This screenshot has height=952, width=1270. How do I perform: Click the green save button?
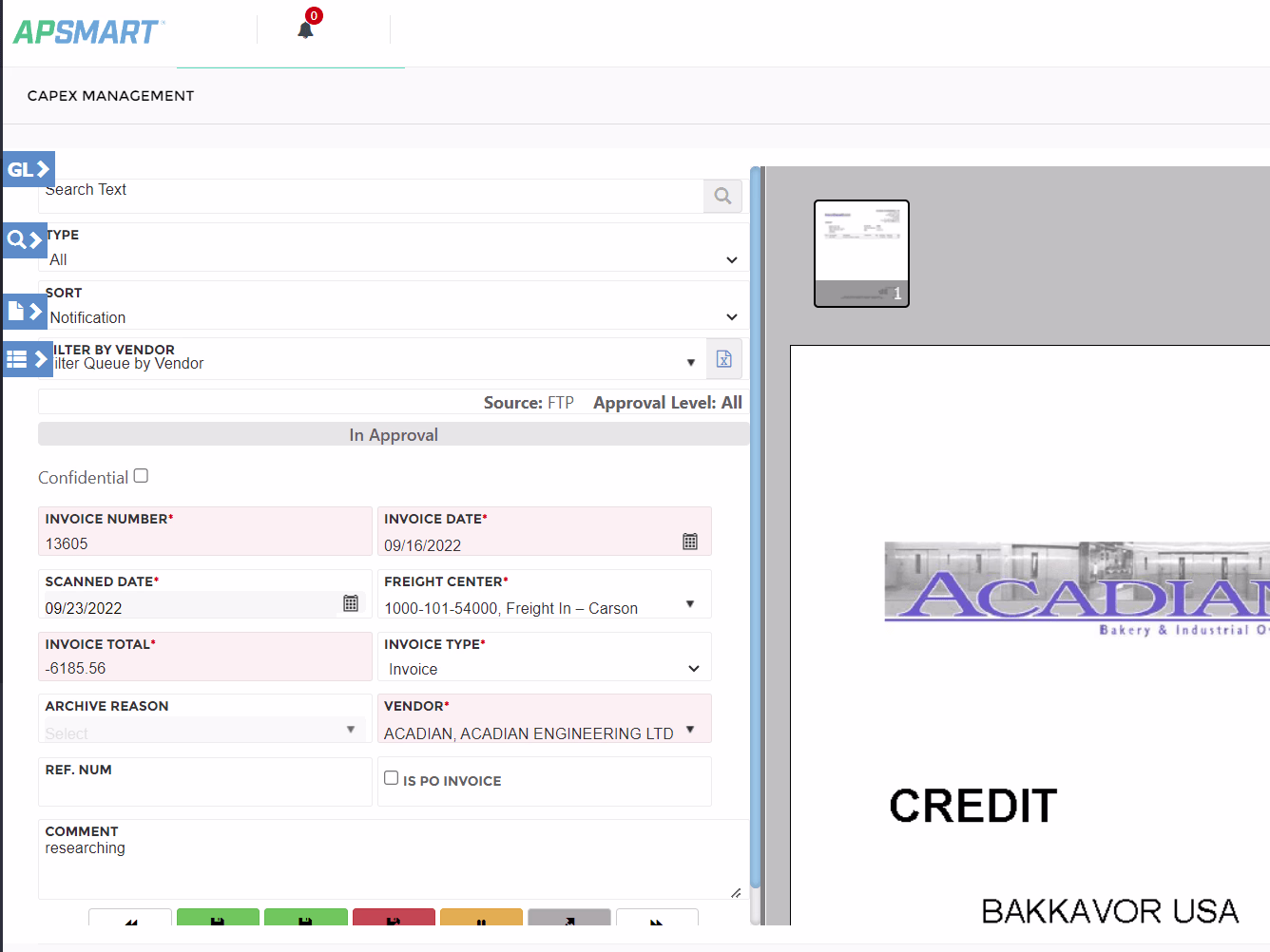pyautogui.click(x=218, y=919)
